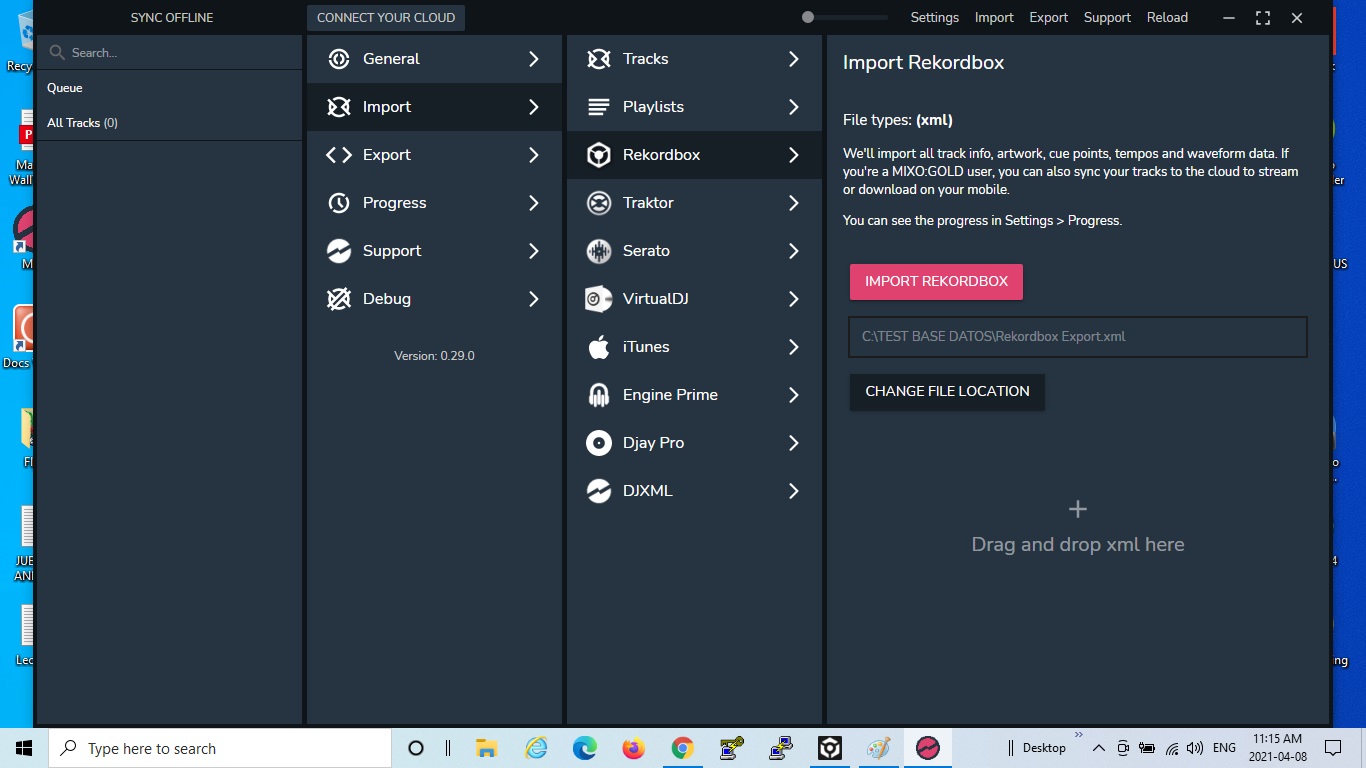The image size is (1366, 768).
Task: Click the Serato waveform icon
Action: [x=598, y=251]
